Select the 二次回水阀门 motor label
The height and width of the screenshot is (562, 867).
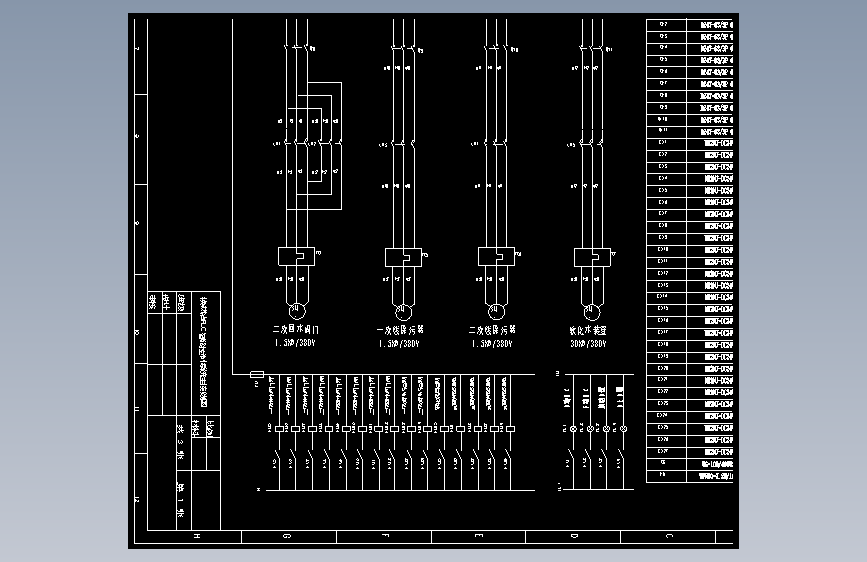(296, 330)
